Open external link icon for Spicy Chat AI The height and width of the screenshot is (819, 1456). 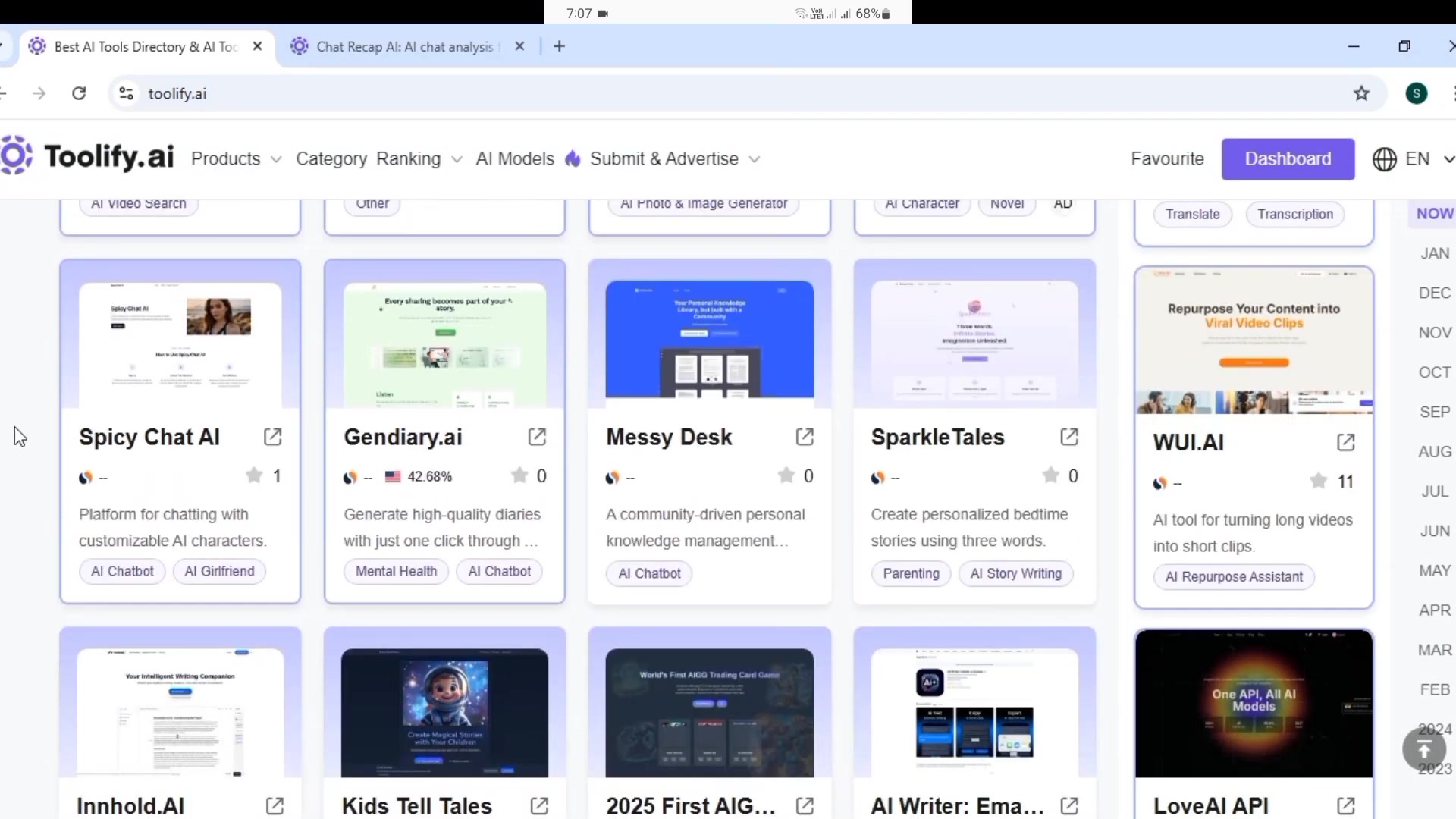pyautogui.click(x=272, y=437)
